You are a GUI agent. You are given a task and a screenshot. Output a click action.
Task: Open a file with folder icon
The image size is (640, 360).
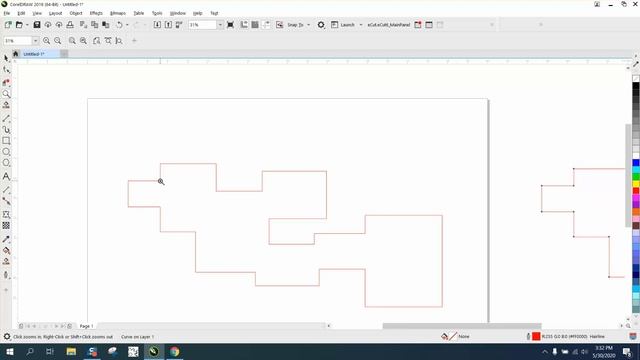[x=19, y=25]
